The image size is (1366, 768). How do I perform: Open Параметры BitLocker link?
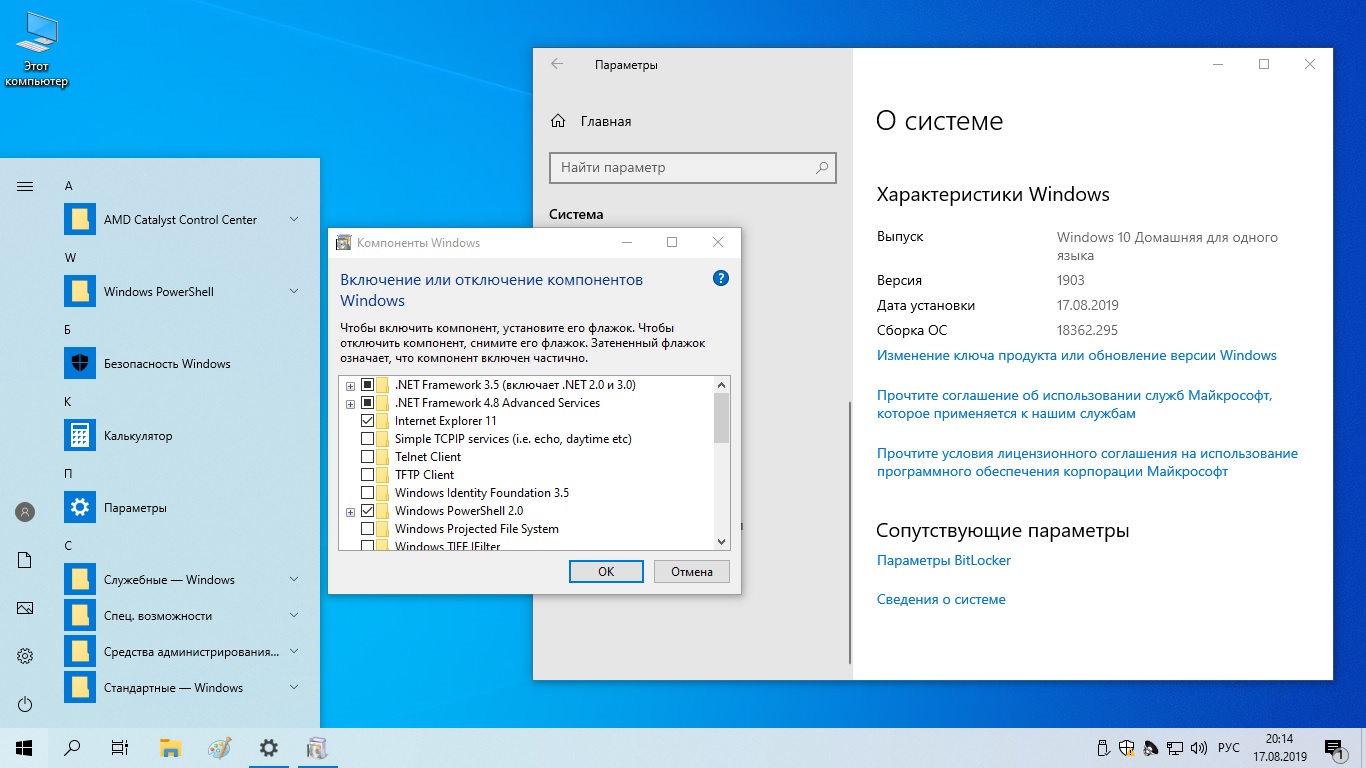pos(944,560)
